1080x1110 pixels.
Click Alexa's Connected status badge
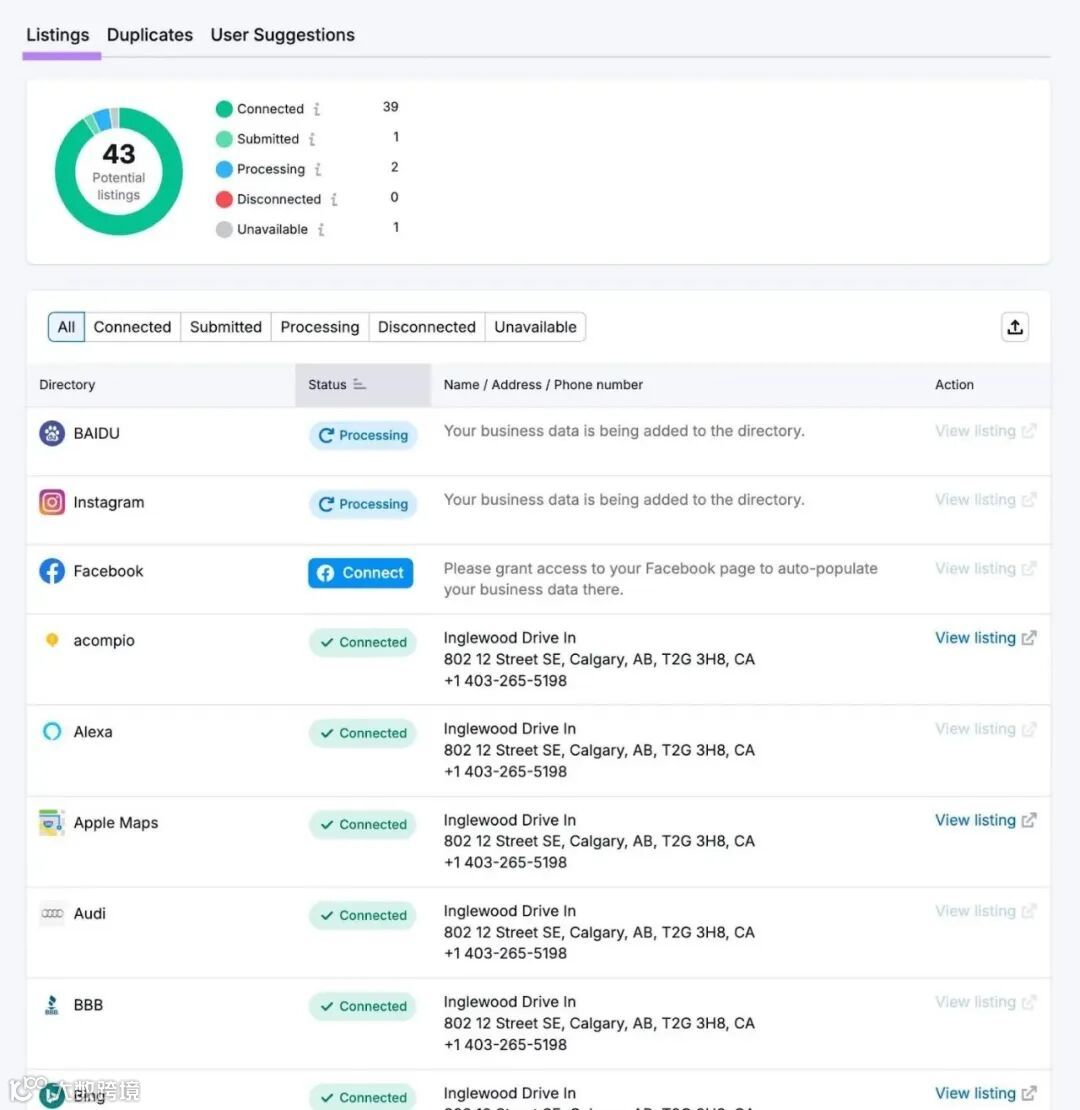(363, 733)
